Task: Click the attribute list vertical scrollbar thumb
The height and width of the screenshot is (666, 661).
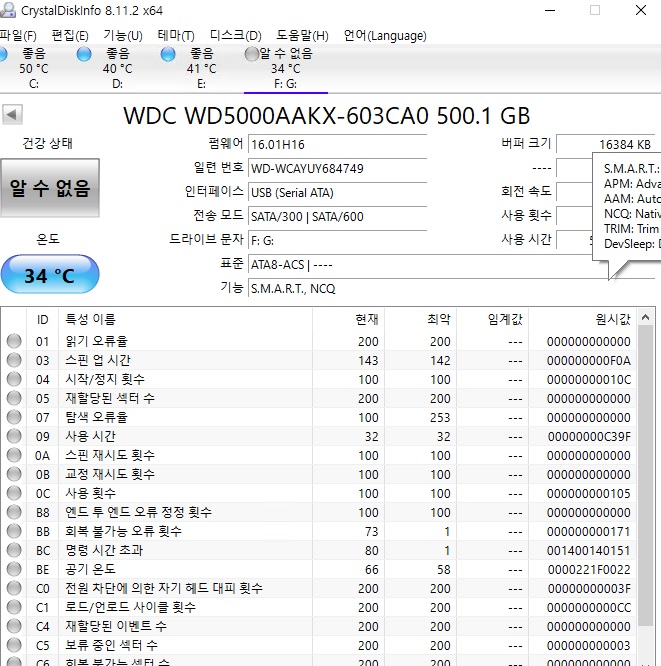Action: tap(645, 476)
